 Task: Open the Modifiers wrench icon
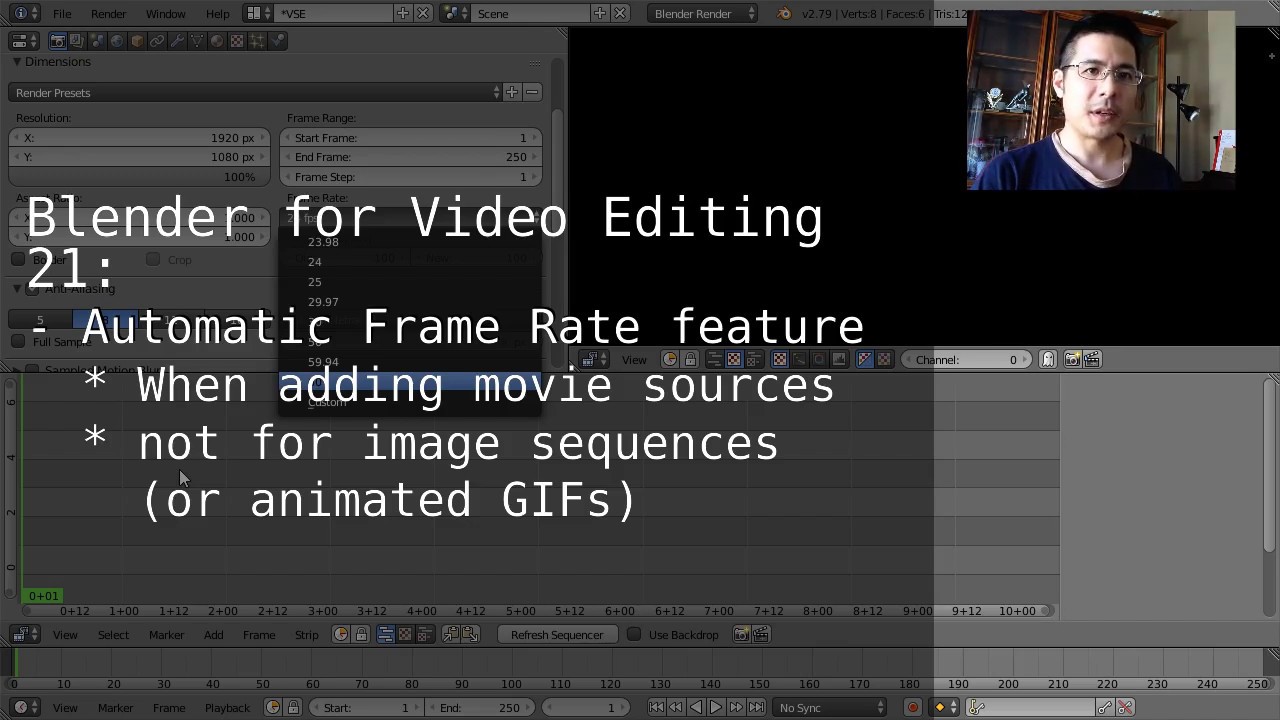coord(177,41)
